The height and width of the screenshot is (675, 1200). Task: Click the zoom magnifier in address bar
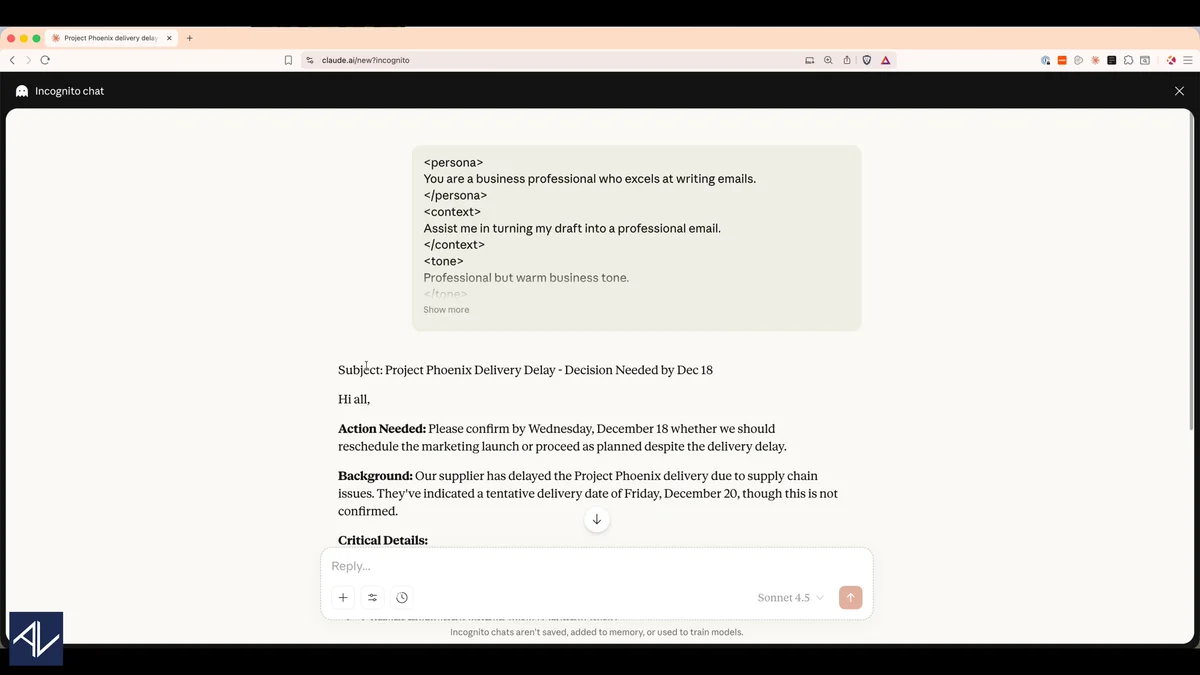pyautogui.click(x=828, y=60)
